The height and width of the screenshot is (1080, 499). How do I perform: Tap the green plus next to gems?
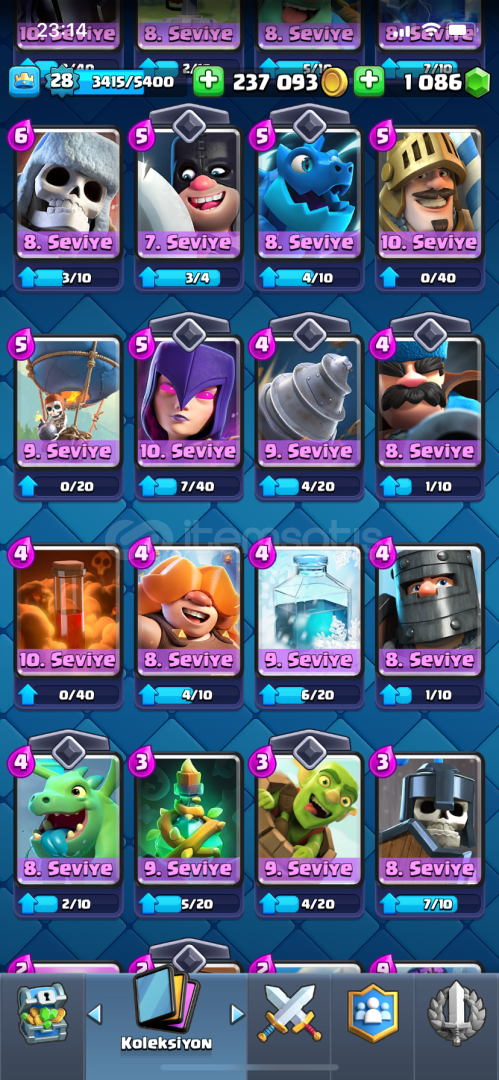pos(369,82)
